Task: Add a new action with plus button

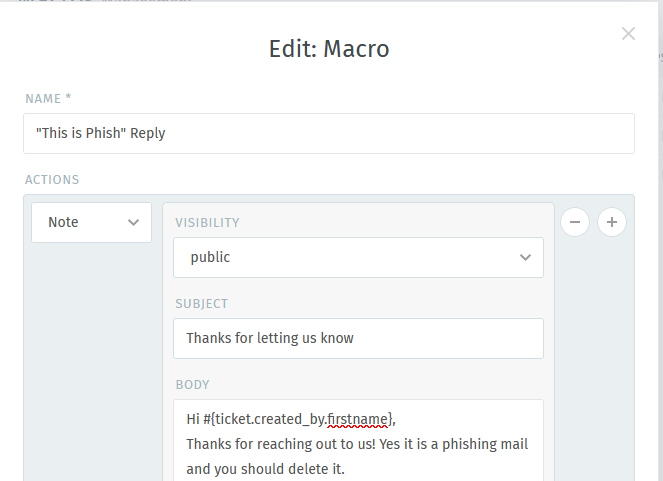Action: pyautogui.click(x=612, y=222)
